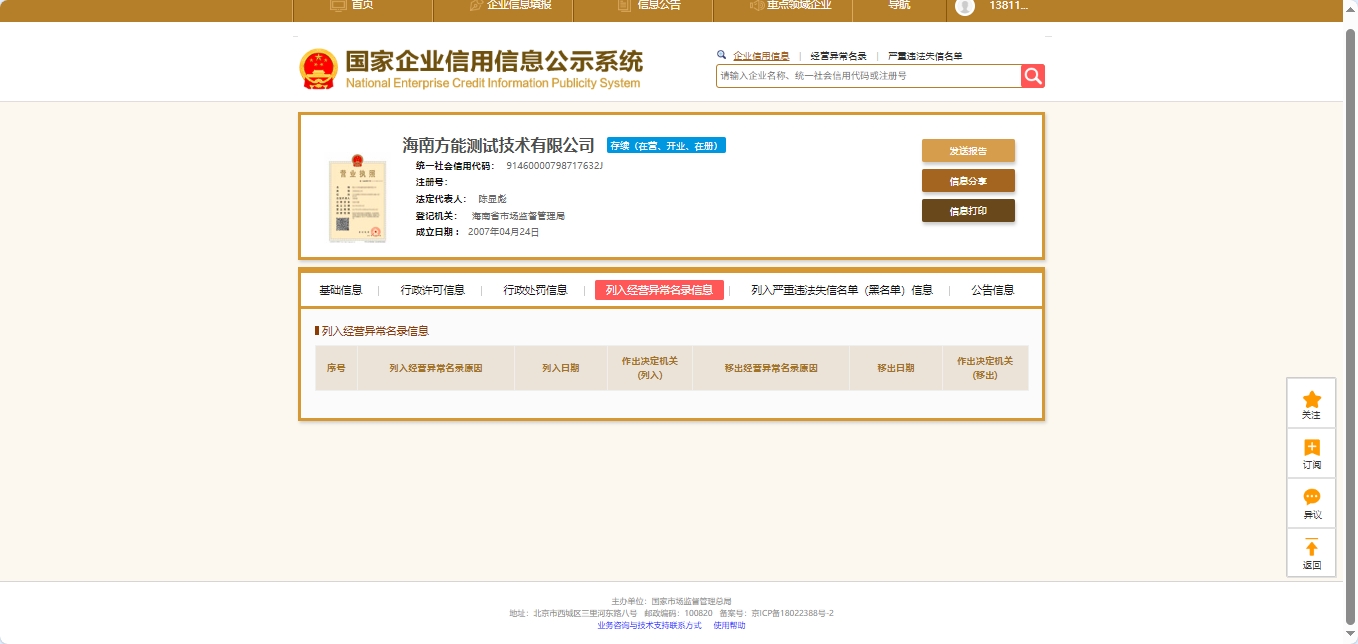Open the business license thumbnail image

(x=357, y=199)
